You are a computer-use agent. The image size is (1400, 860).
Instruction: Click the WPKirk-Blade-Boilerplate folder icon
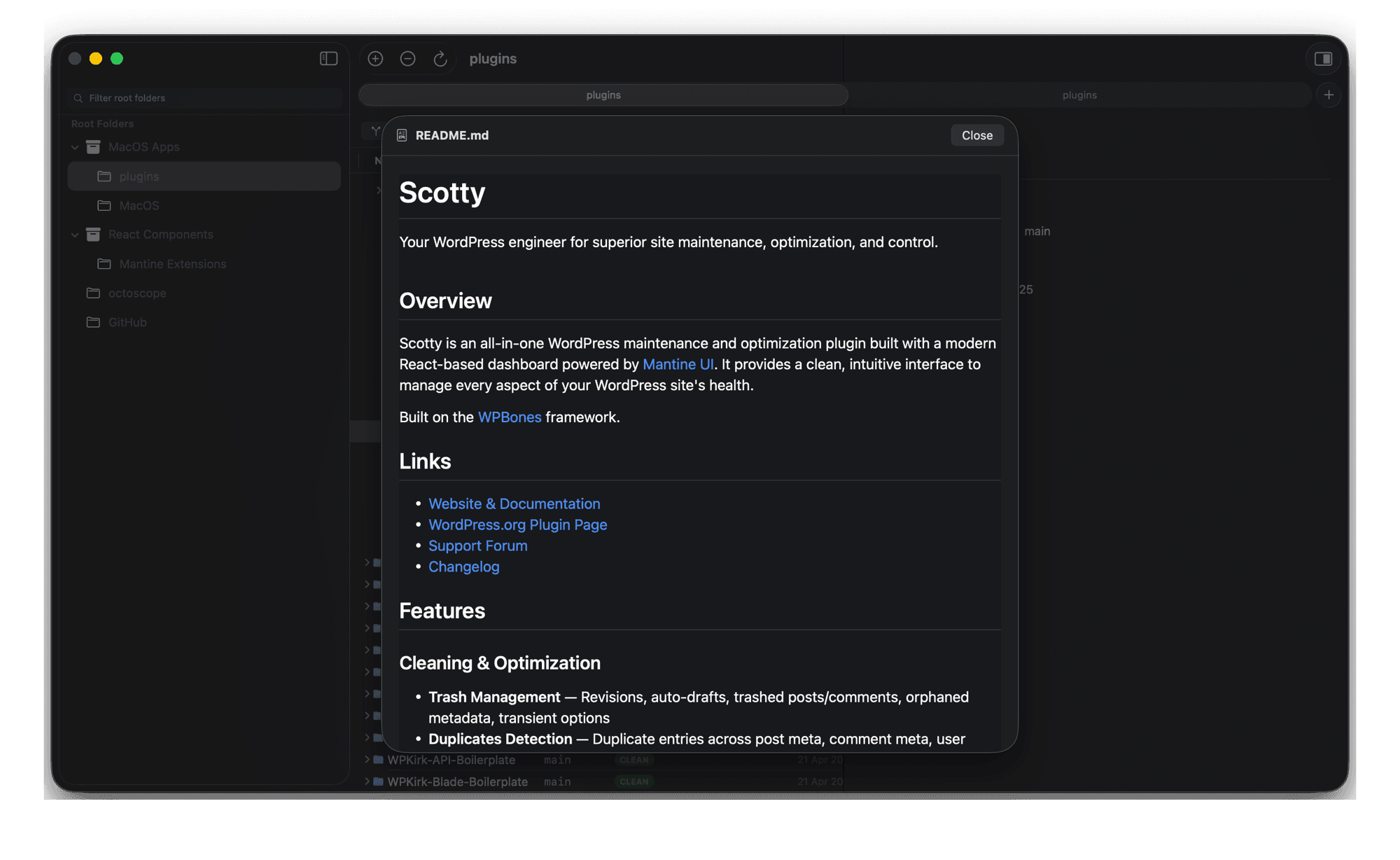click(x=379, y=782)
